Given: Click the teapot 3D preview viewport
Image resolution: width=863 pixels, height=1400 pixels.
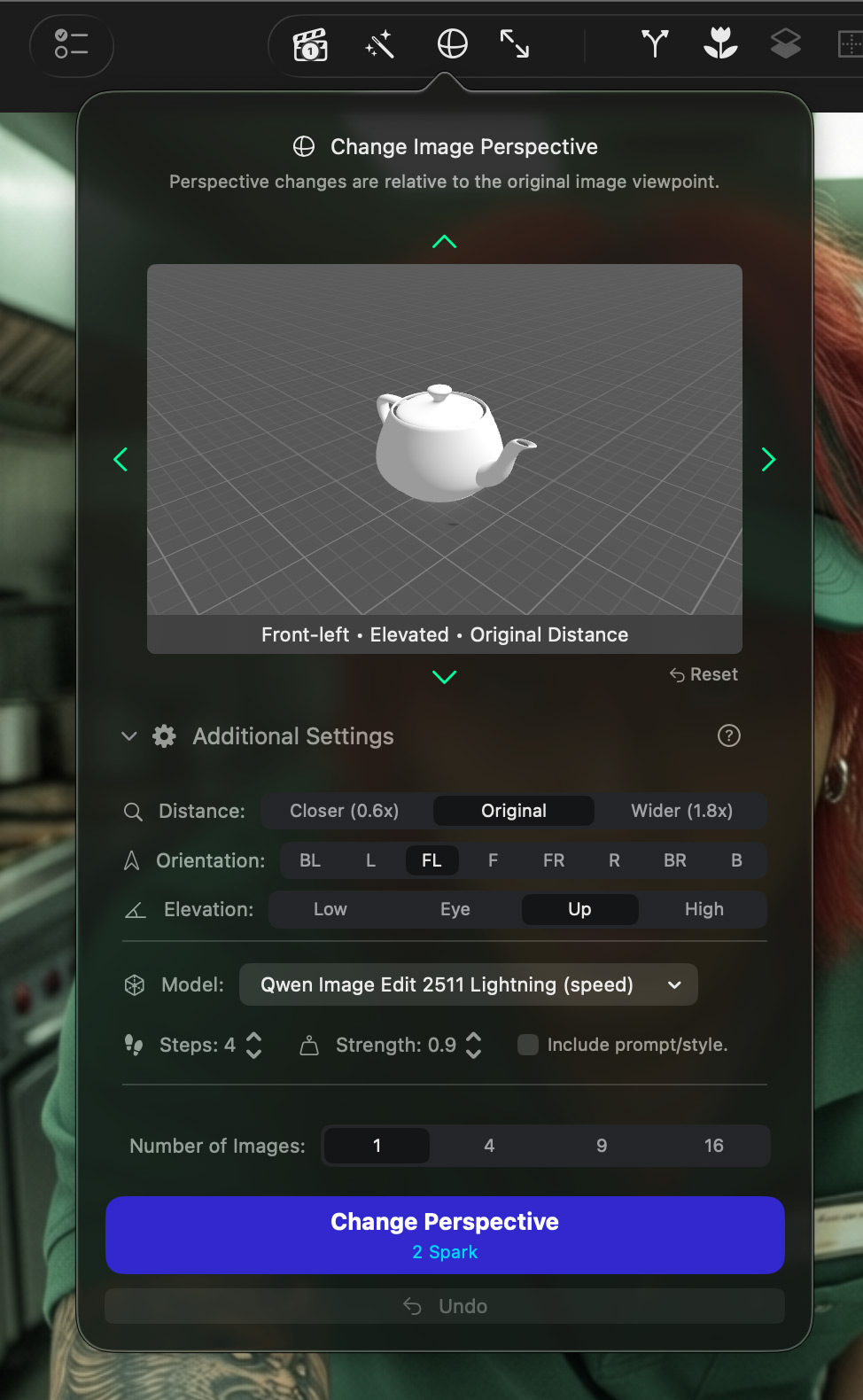Looking at the screenshot, I should [x=444, y=439].
